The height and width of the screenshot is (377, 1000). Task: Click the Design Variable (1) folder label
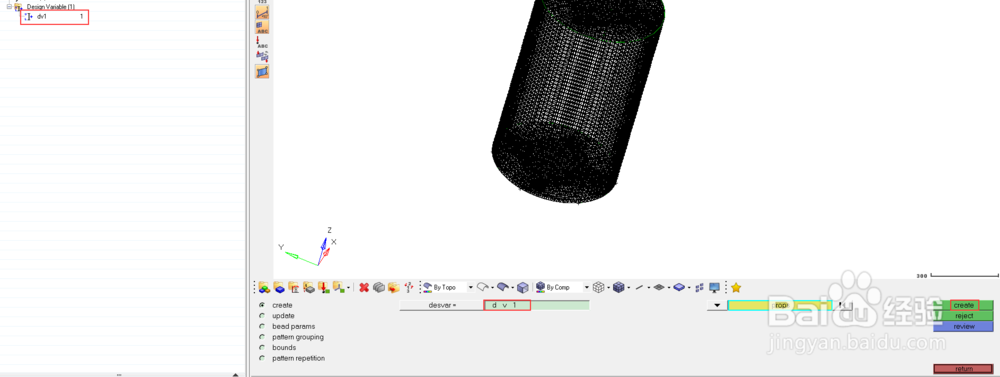tap(50, 6)
